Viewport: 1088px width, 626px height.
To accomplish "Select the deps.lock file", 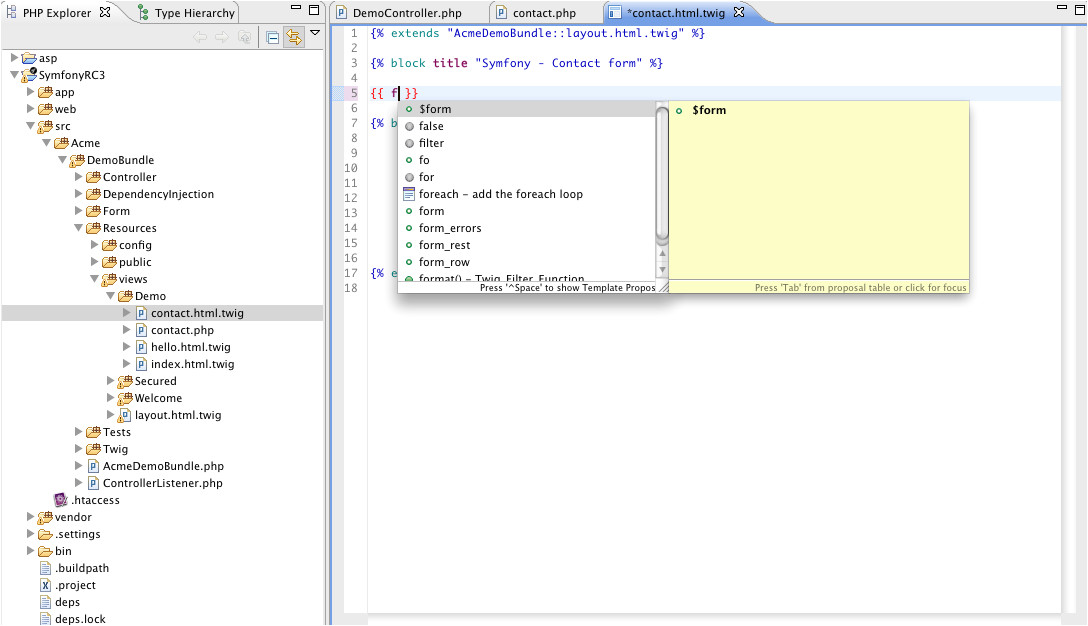I will click(x=80, y=619).
